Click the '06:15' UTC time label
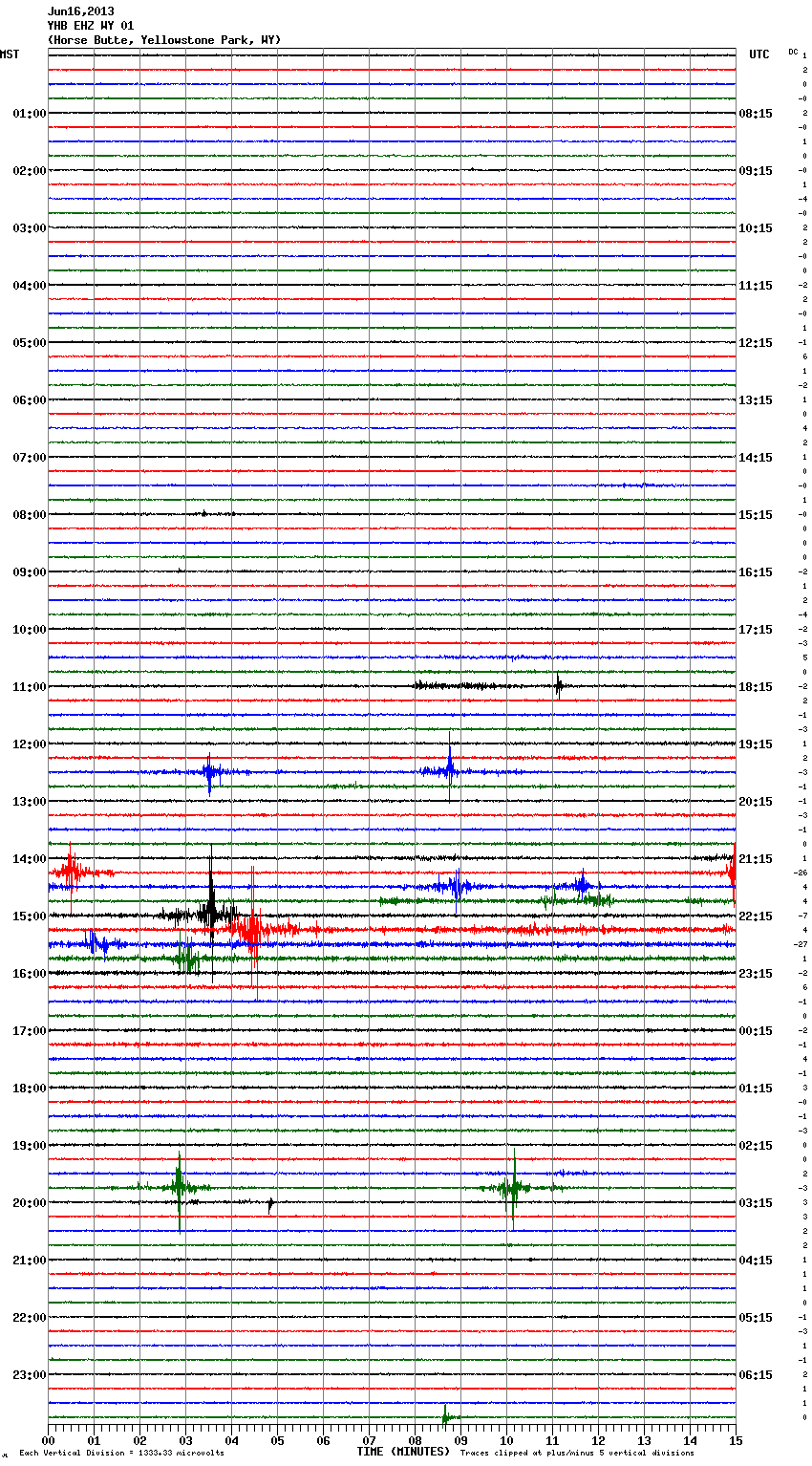 pyautogui.click(x=756, y=1375)
